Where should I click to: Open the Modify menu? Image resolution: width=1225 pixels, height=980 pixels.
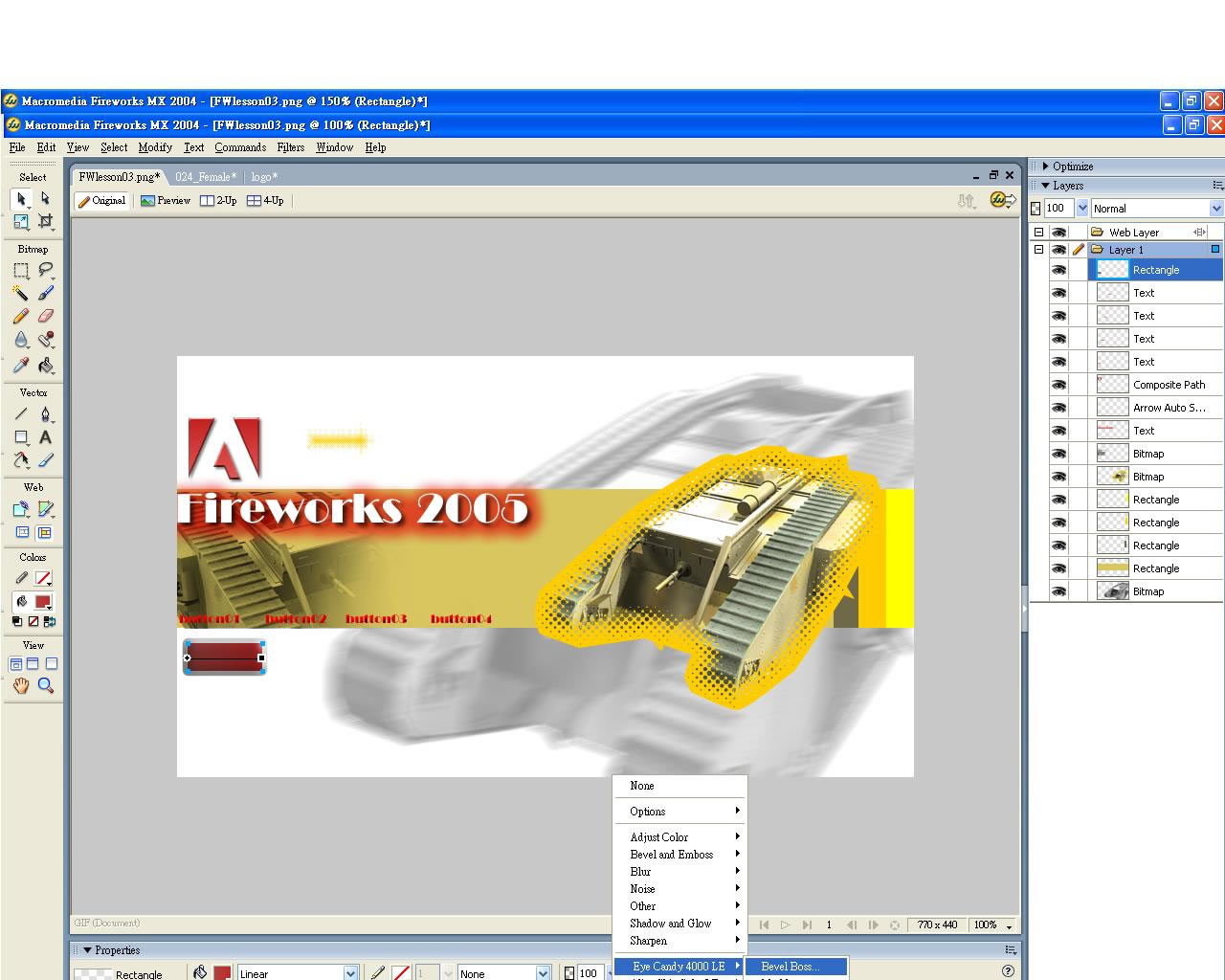[155, 147]
